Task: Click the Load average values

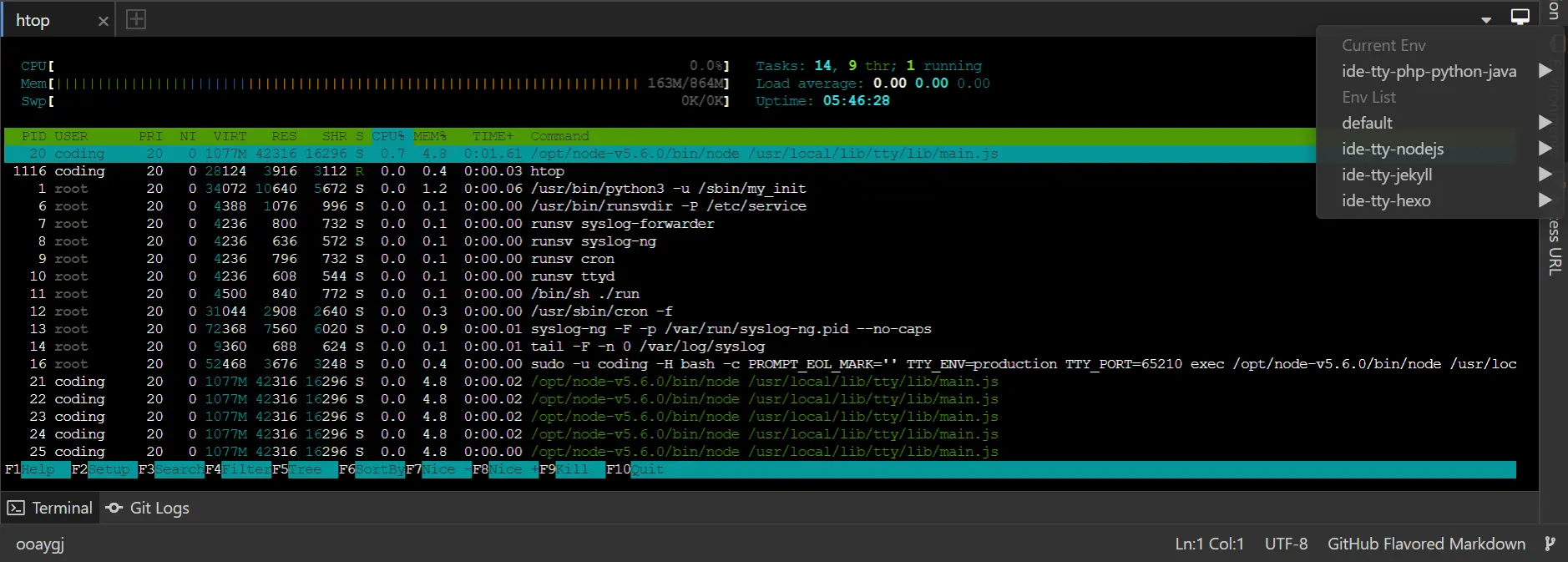Action: 931,84
